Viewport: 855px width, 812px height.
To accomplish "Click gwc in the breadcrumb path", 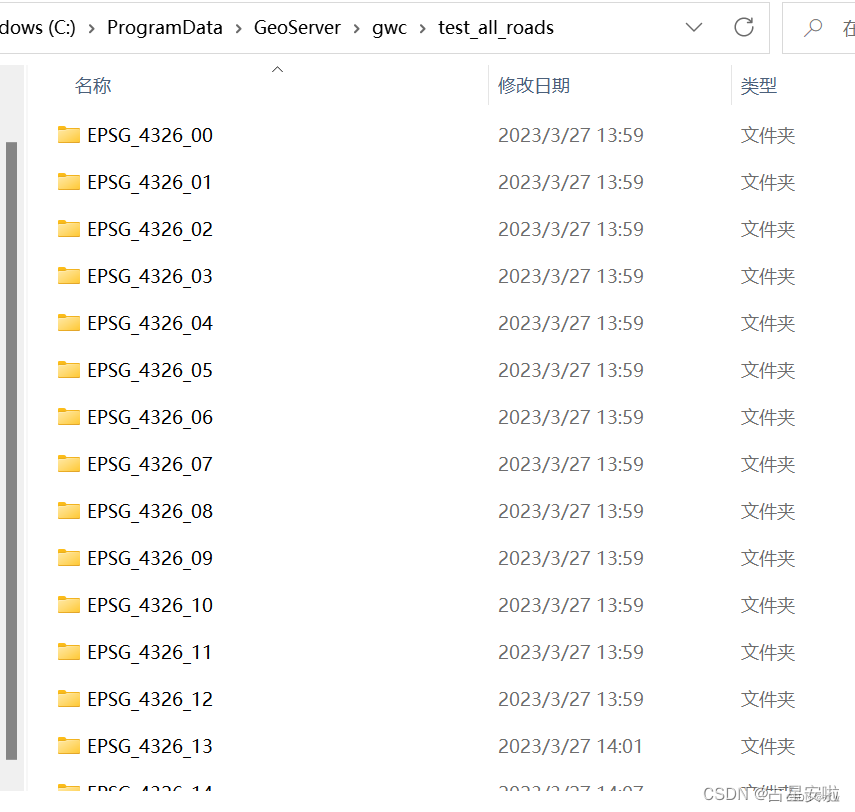I will pyautogui.click(x=389, y=28).
